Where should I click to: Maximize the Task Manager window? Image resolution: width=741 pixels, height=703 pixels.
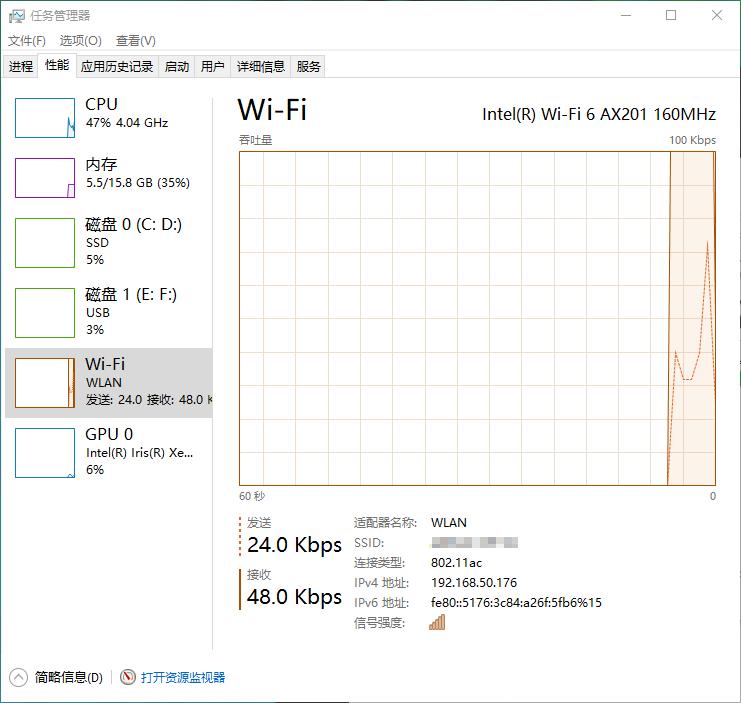(x=671, y=16)
